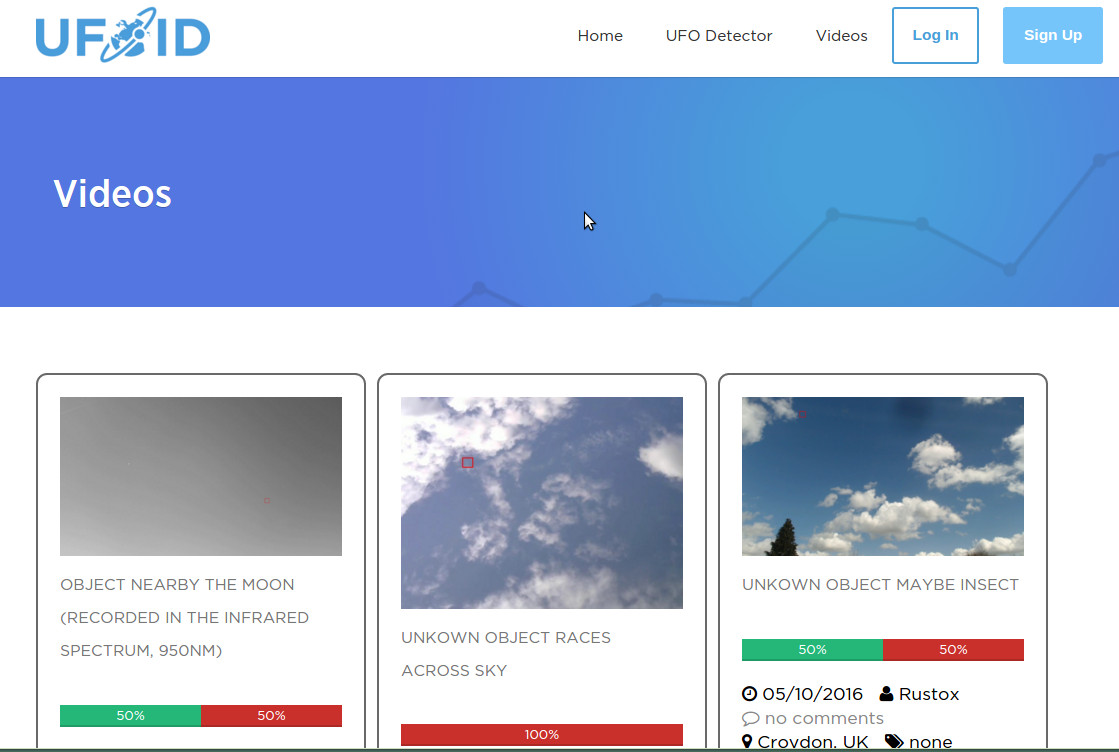Click the 'no comments' link
The width and height of the screenshot is (1119, 752).
823,718
